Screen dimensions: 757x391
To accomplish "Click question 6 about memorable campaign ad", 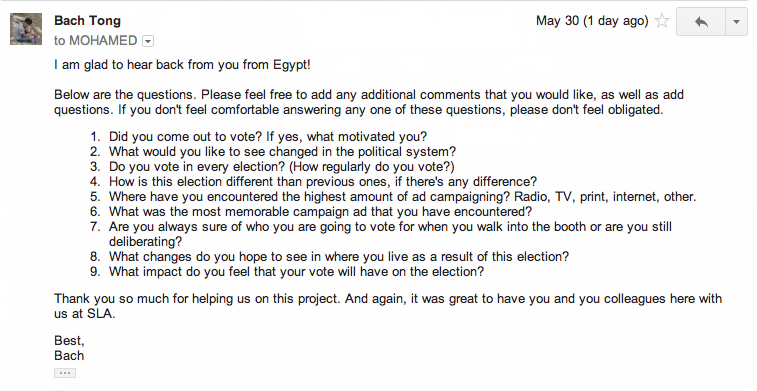I will tap(320, 211).
